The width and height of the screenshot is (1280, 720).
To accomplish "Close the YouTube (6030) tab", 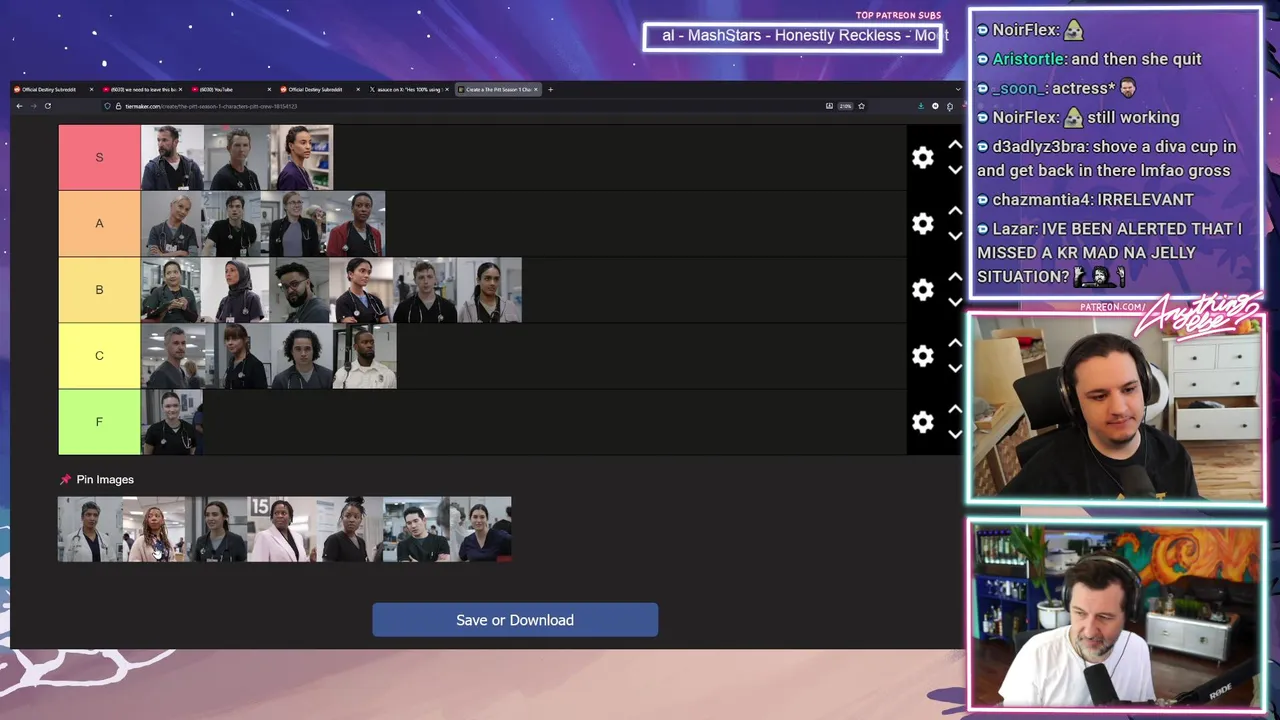I will click(x=269, y=89).
